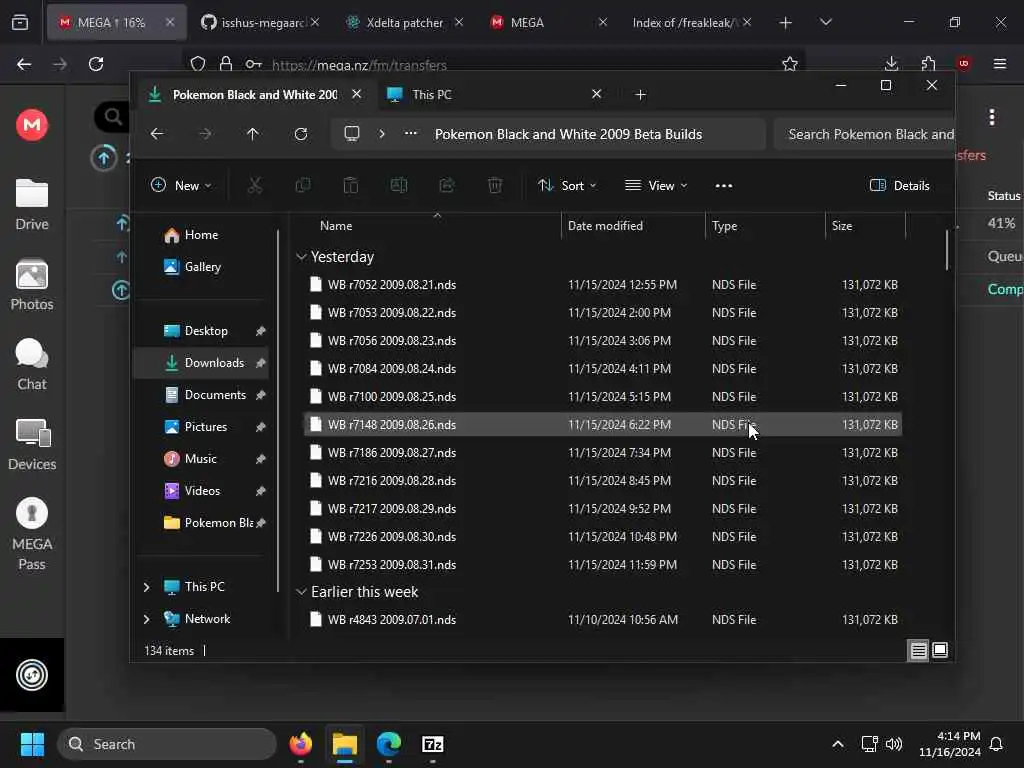1024x768 pixels.
Task: Toggle the Details pane
Action: (x=899, y=185)
